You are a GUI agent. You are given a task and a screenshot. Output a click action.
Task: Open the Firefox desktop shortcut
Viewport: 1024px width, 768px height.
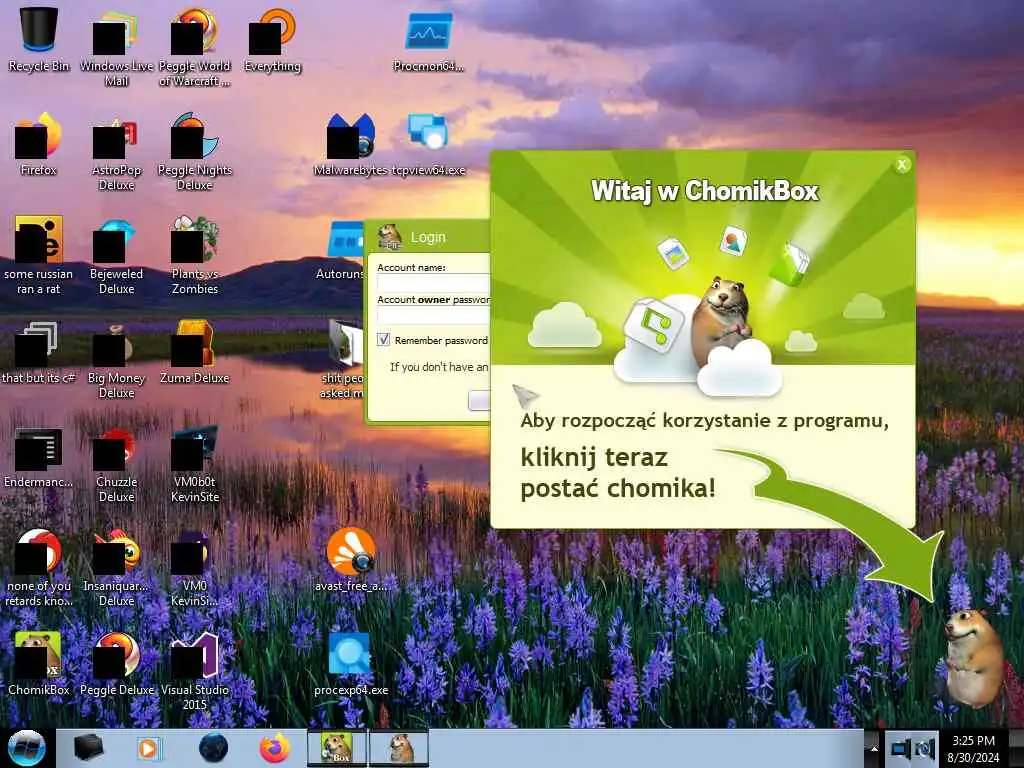point(39,144)
